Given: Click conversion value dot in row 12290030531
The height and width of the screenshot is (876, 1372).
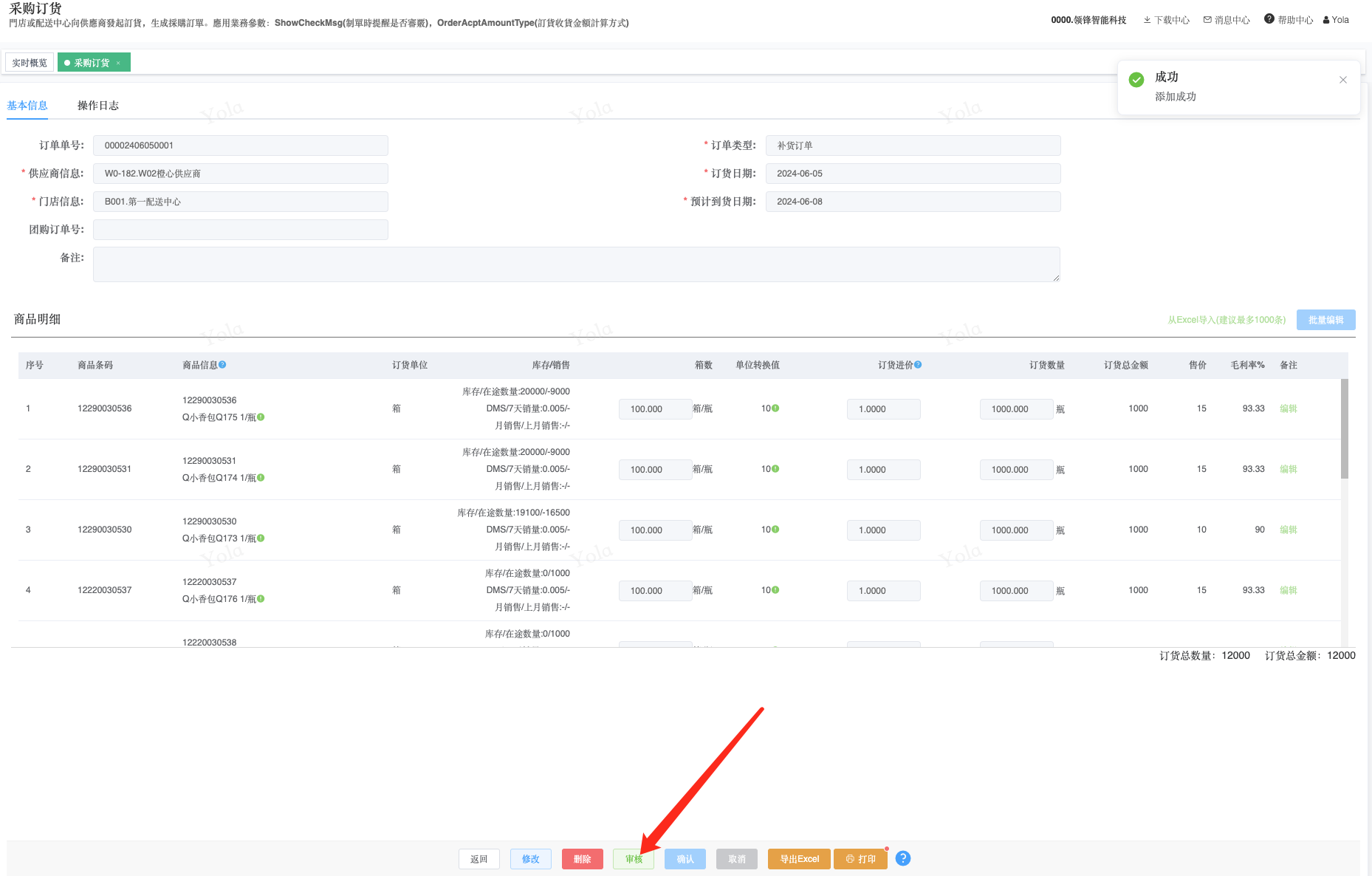Looking at the screenshot, I should [775, 469].
